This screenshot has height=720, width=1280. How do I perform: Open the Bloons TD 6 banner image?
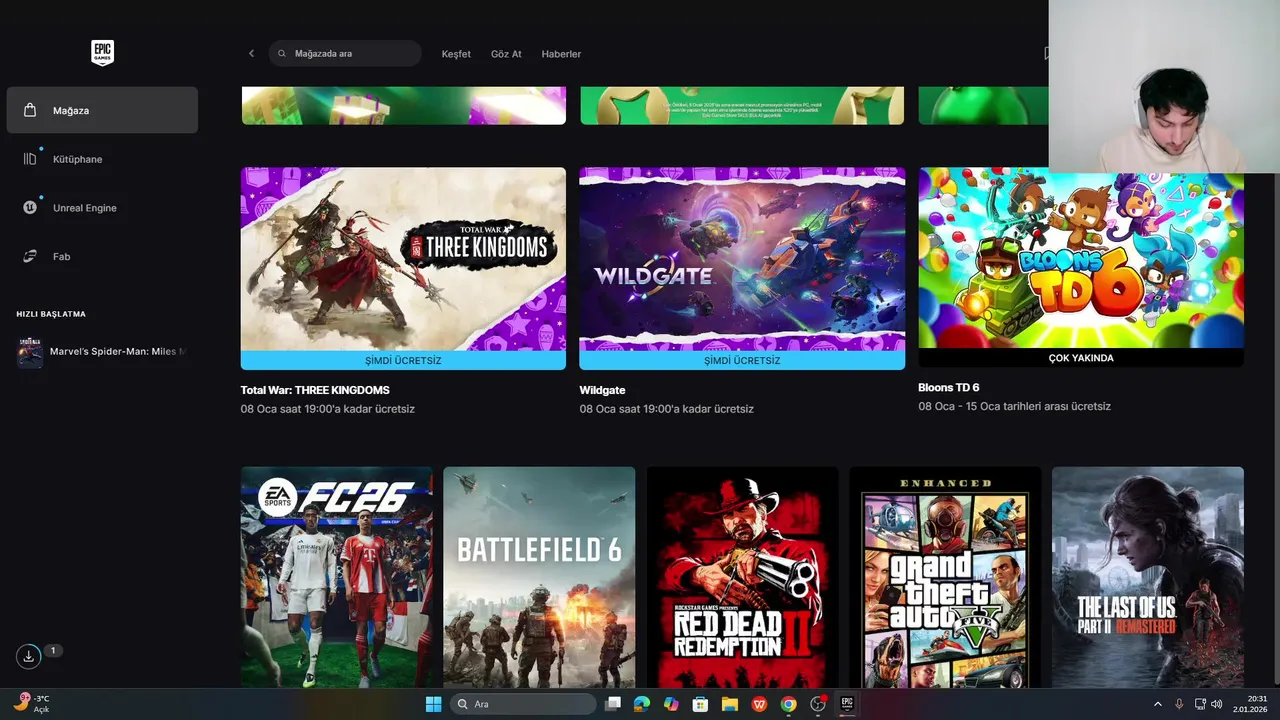pos(1081,258)
